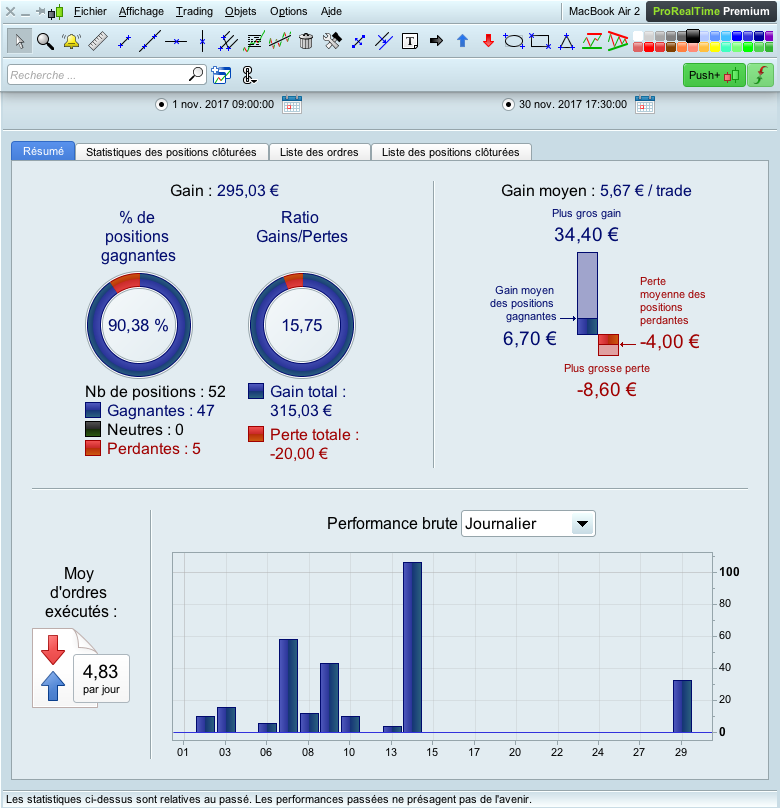Open the Options menu

coord(289,11)
